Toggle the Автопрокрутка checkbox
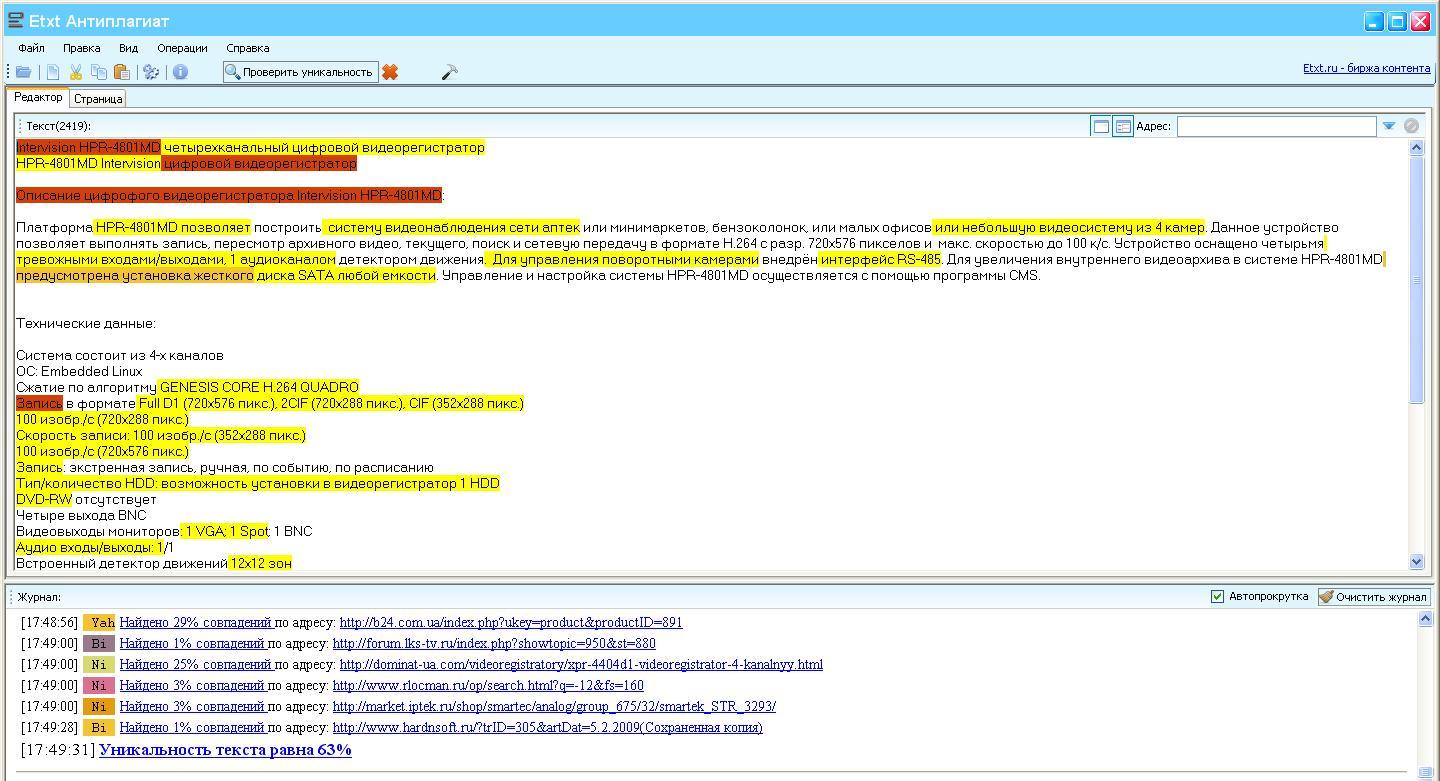 (x=1217, y=597)
